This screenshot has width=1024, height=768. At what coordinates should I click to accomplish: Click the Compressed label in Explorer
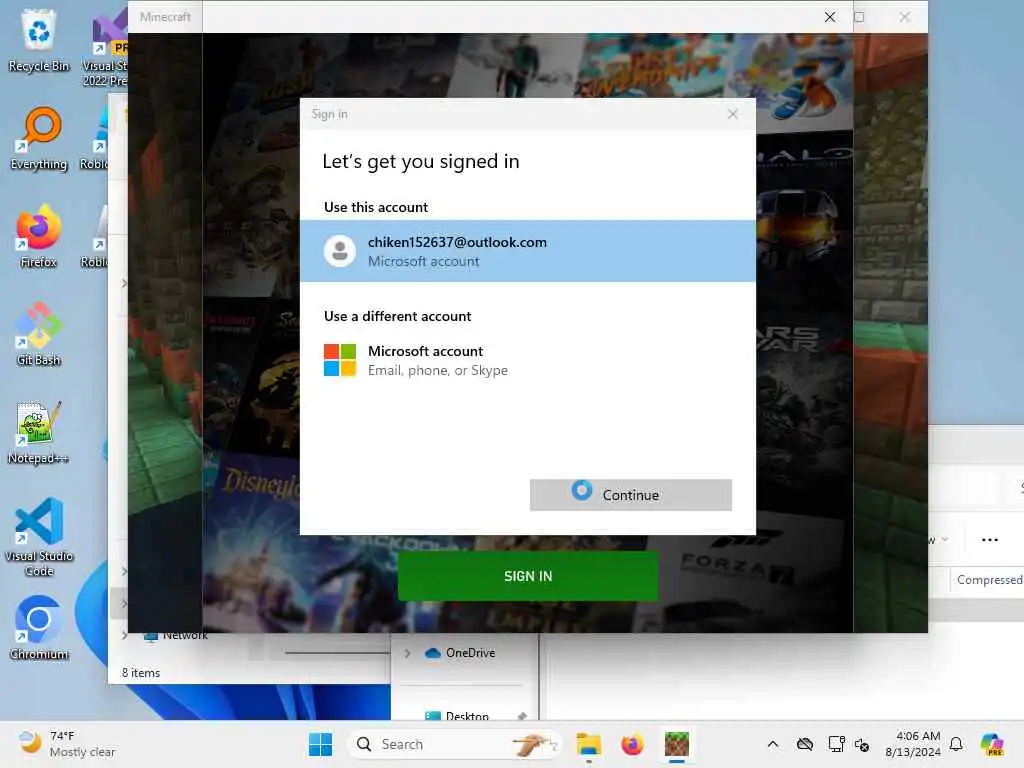tap(989, 580)
